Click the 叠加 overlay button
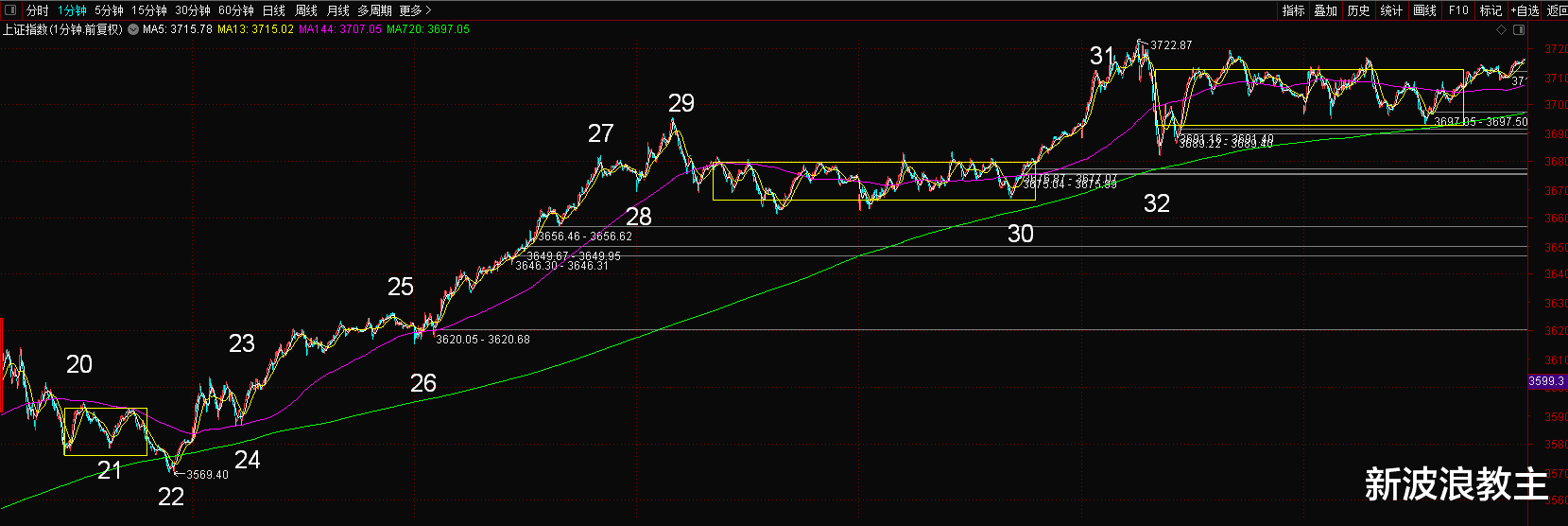 click(1326, 10)
